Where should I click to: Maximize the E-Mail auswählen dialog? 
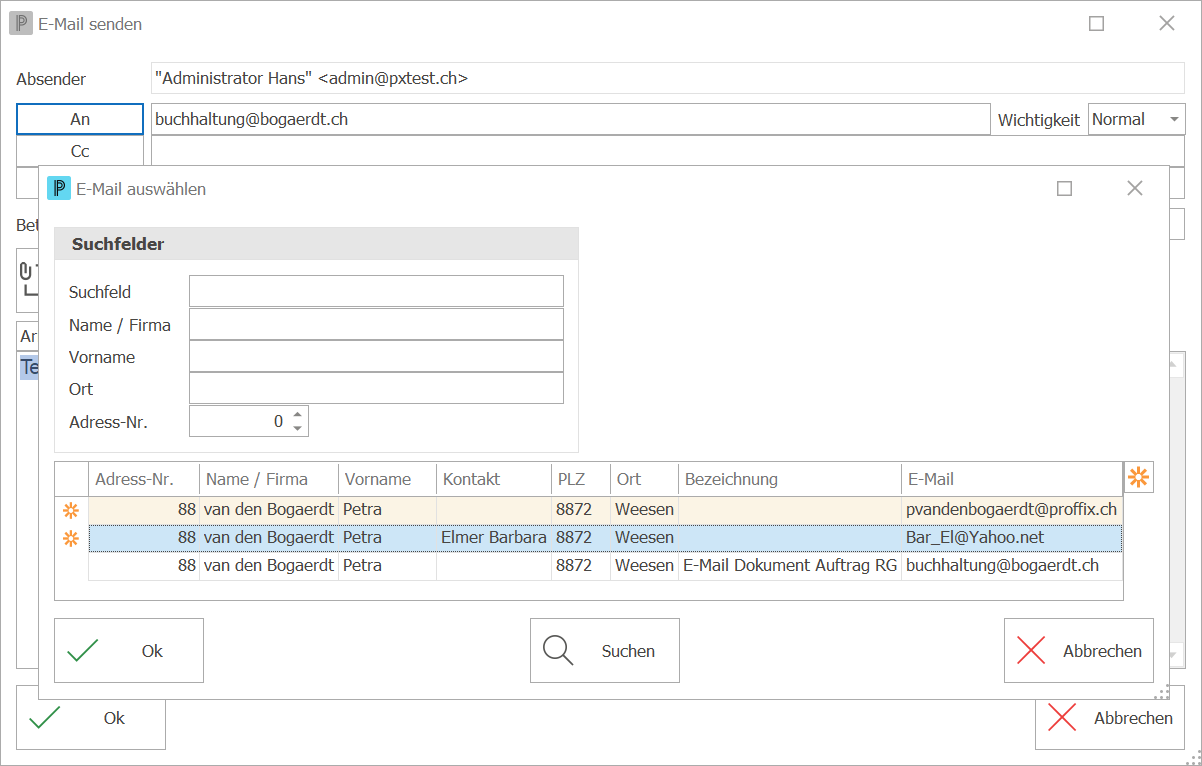1065,188
